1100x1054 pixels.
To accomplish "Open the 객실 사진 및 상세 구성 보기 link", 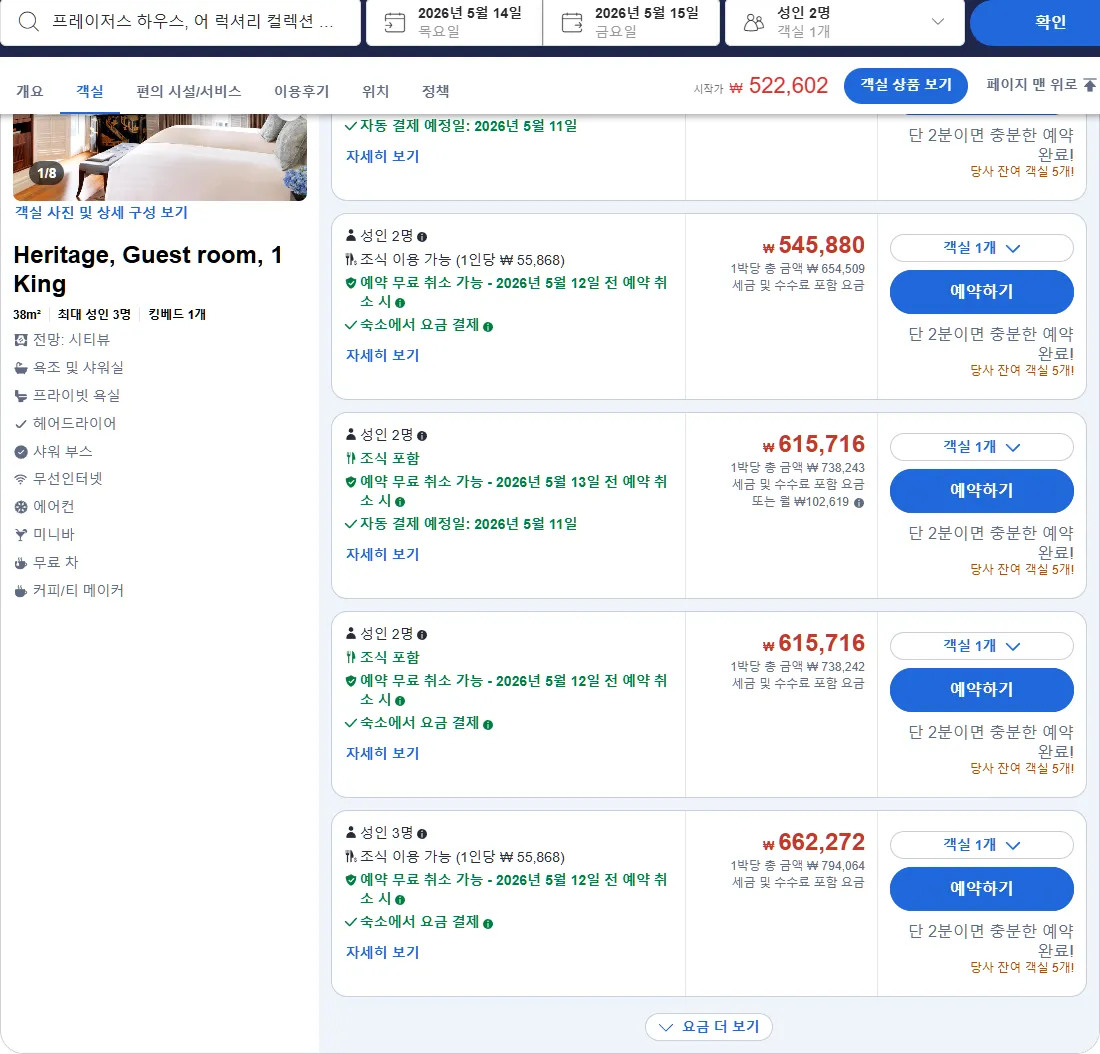I will (x=102, y=213).
